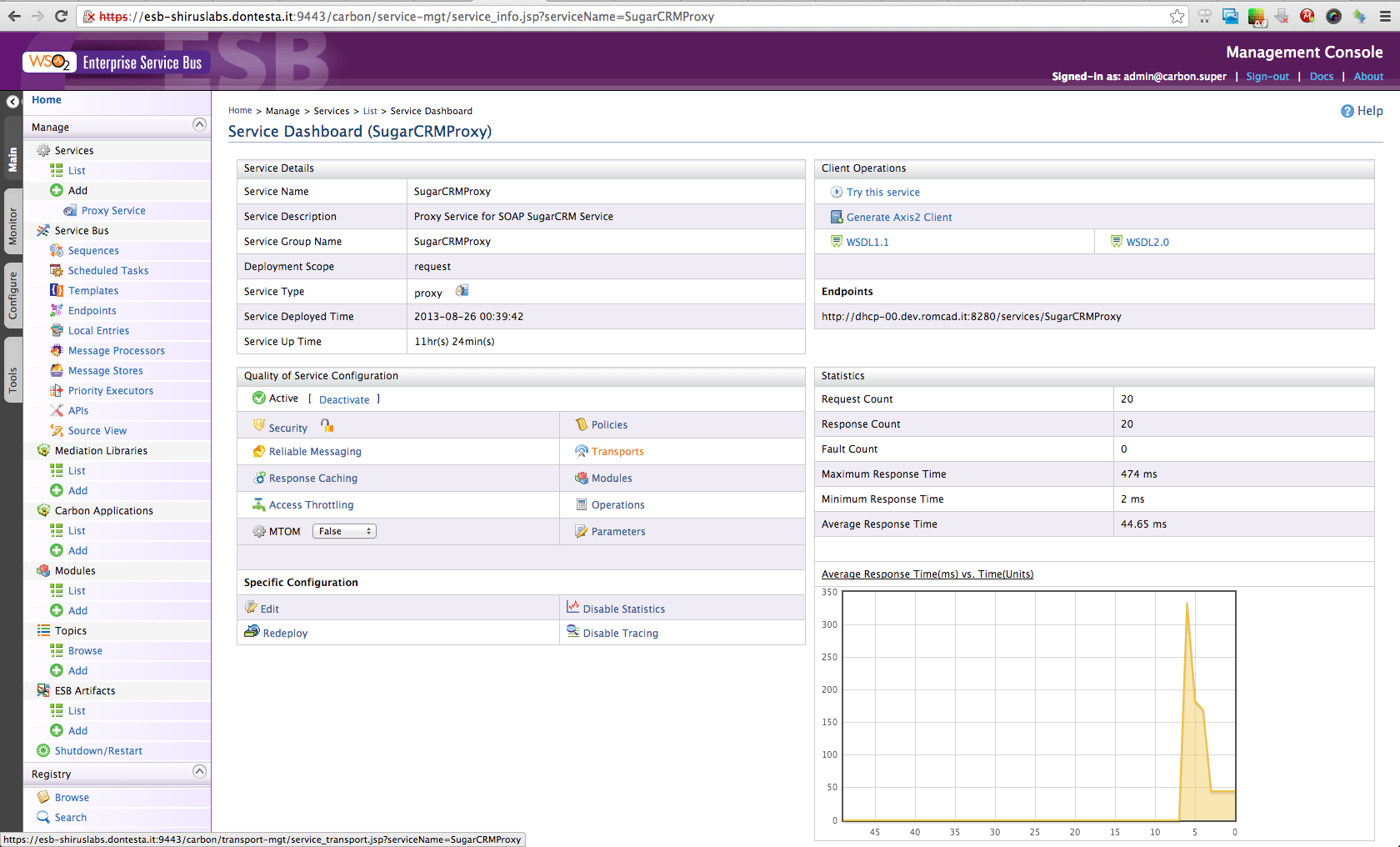The width and height of the screenshot is (1400, 847).
Task: Click the Generate Axis2 Client icon
Action: coord(837,217)
